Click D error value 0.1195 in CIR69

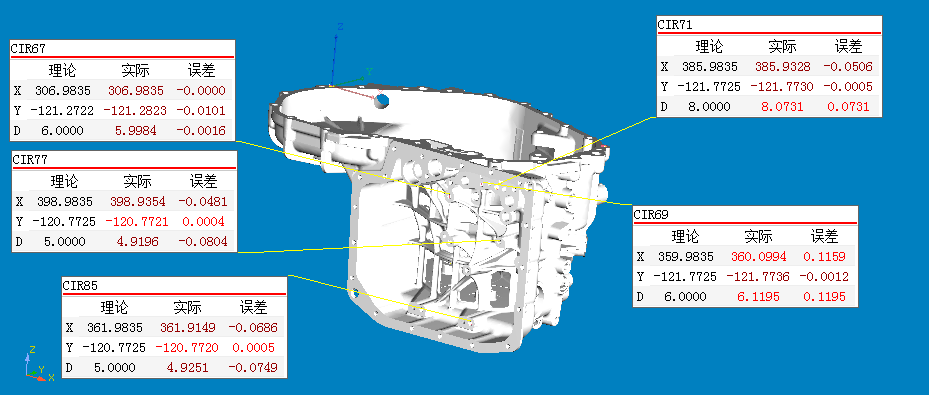click(x=824, y=297)
